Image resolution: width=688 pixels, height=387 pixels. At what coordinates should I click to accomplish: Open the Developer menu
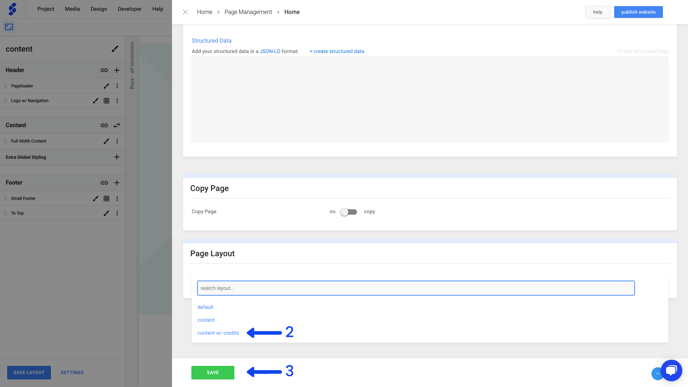coord(129,9)
